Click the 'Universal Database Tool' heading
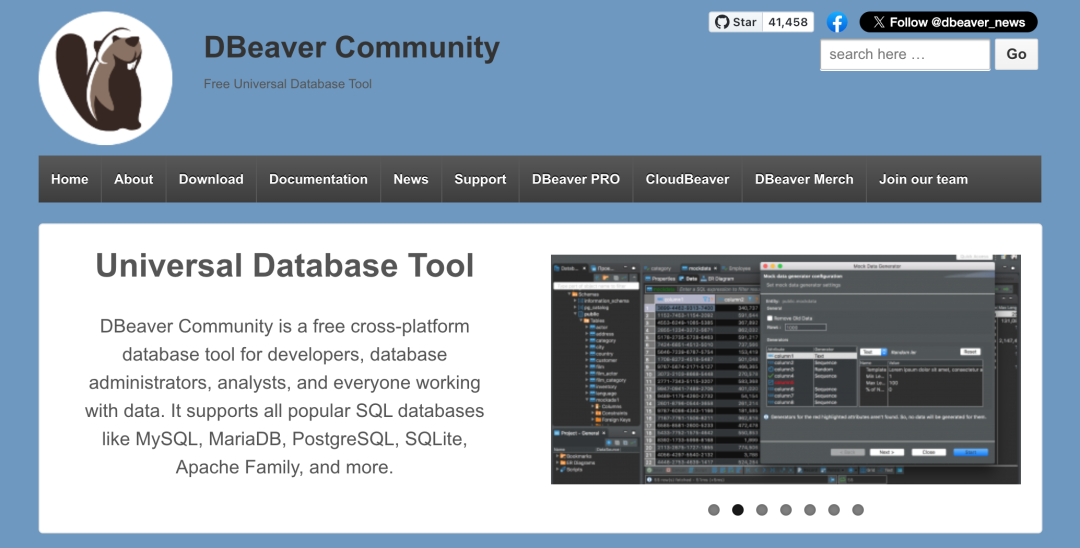Viewport: 1080px width, 548px height. tap(284, 266)
